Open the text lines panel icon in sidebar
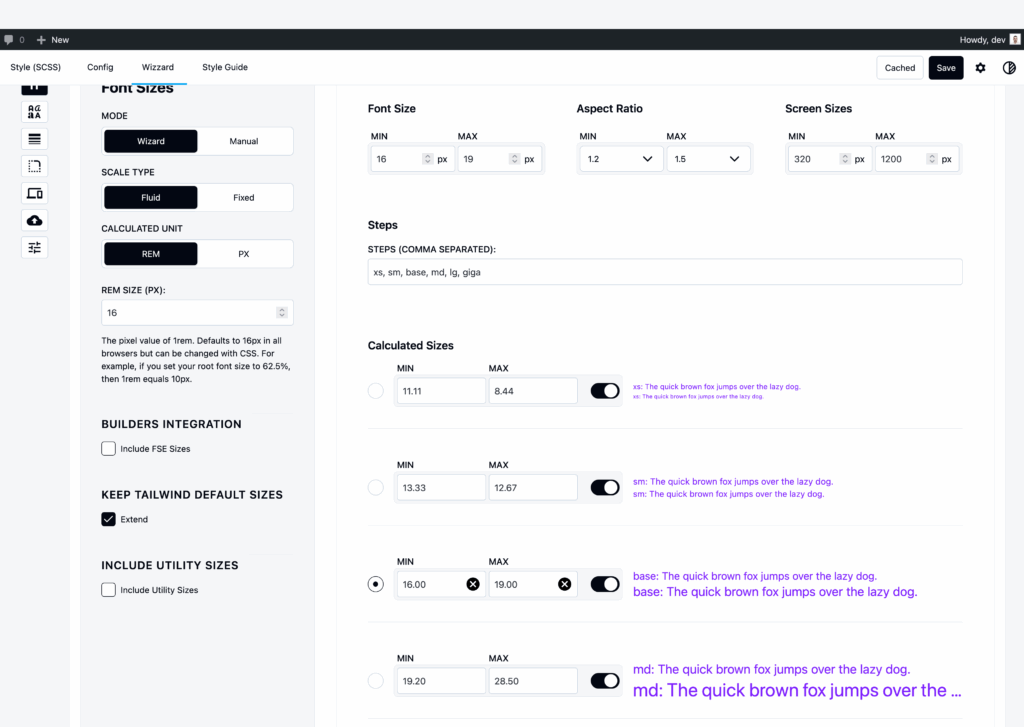This screenshot has height=727, width=1024. pyautogui.click(x=34, y=138)
